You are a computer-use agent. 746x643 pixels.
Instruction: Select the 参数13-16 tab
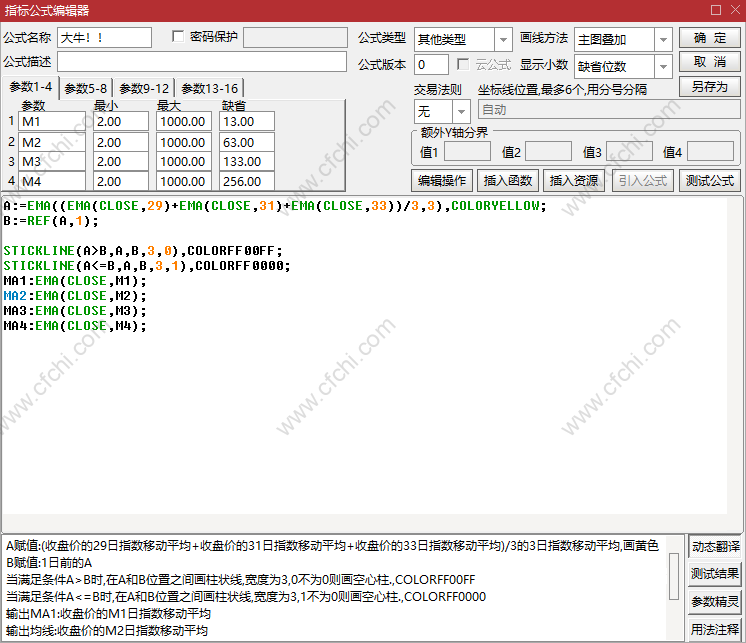tap(209, 88)
